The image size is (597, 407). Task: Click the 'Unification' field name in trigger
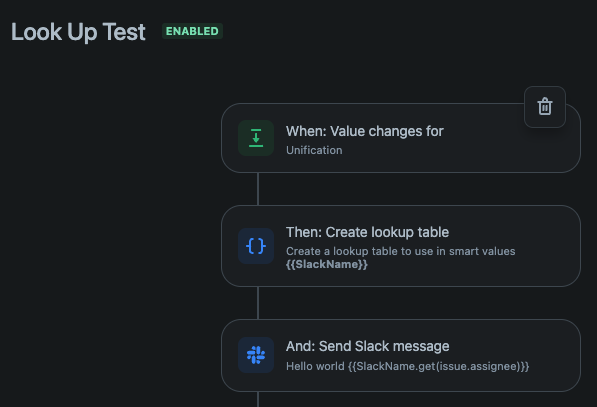(314, 150)
